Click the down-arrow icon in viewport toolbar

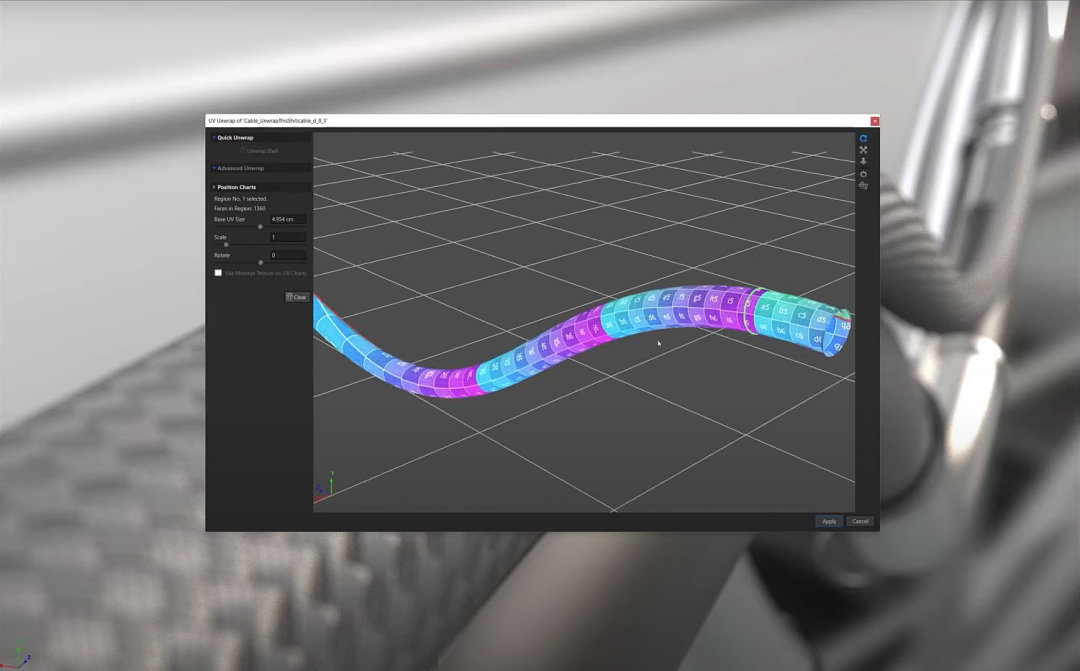tap(863, 162)
